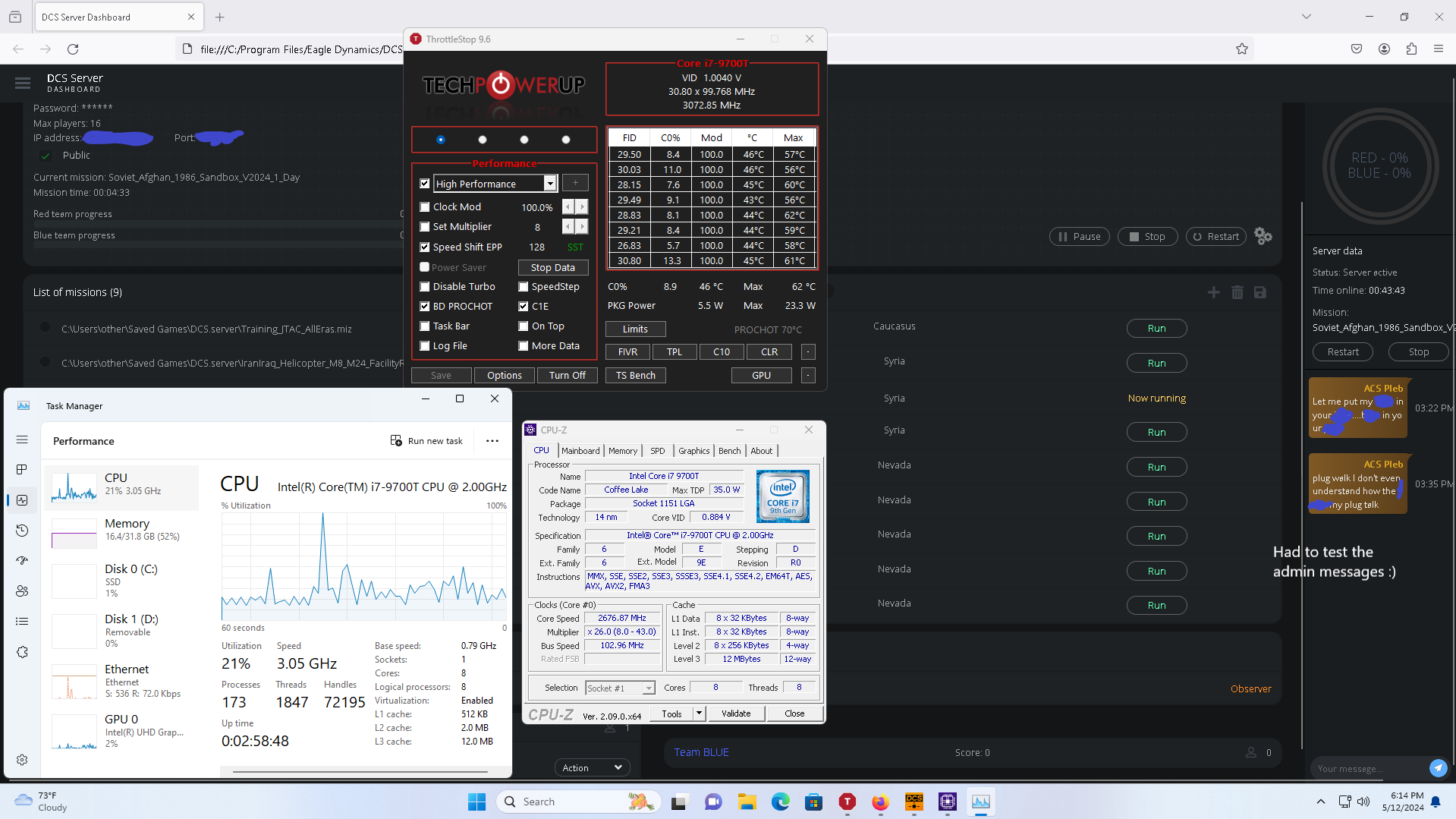Open High Performance power plan dropdown

[550, 184]
